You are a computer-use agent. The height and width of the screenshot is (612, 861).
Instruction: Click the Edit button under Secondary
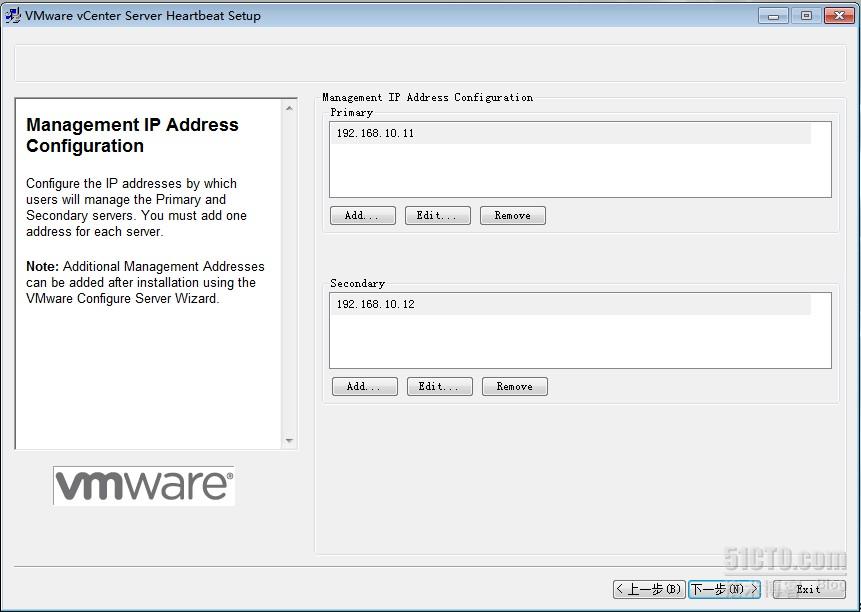440,386
